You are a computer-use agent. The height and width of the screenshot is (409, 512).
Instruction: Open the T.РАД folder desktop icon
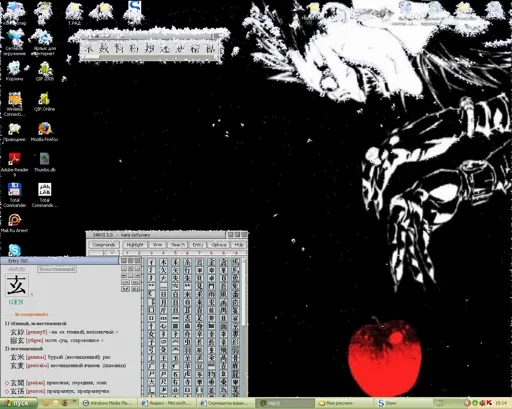point(74,14)
